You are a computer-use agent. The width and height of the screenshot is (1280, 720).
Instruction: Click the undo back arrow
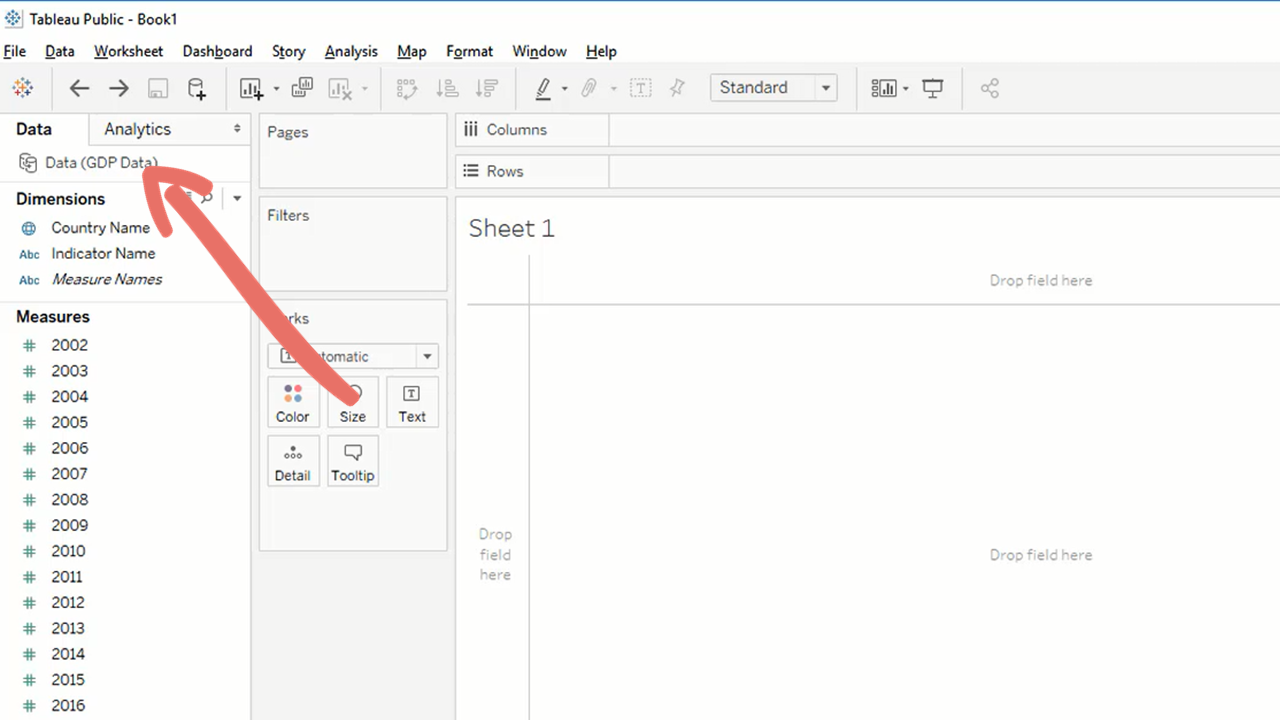click(79, 88)
